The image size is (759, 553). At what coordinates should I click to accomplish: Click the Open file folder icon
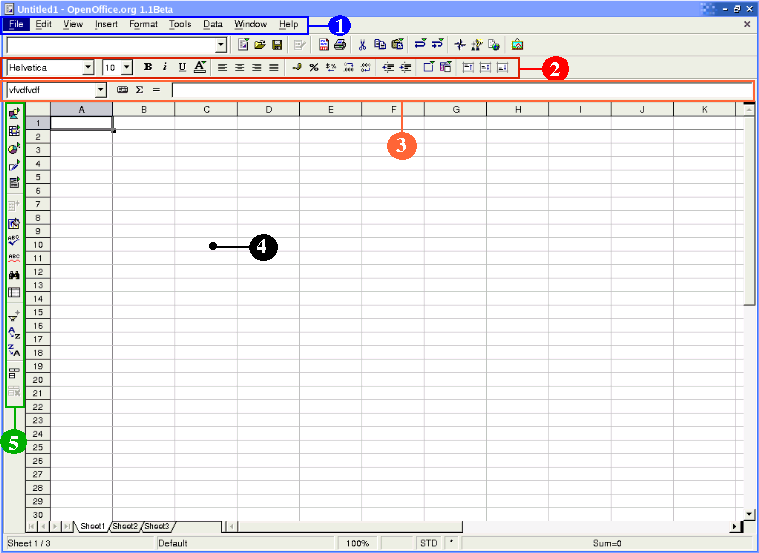pyautogui.click(x=259, y=45)
